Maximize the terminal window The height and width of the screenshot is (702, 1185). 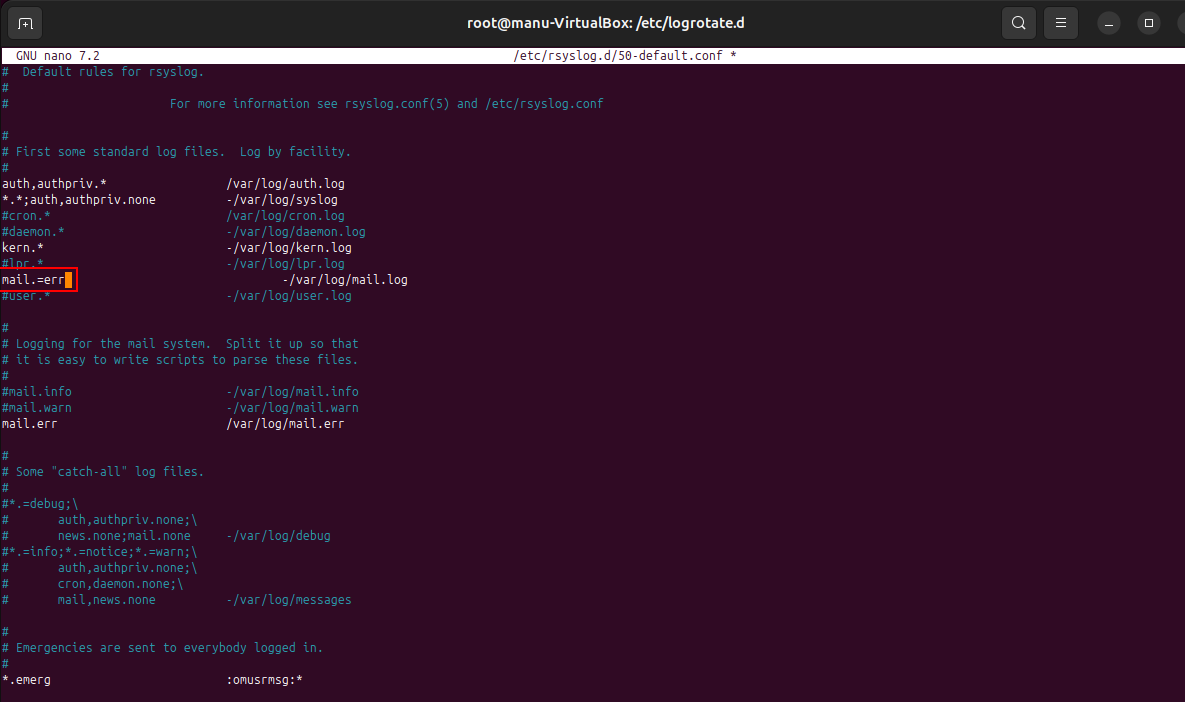click(1149, 23)
